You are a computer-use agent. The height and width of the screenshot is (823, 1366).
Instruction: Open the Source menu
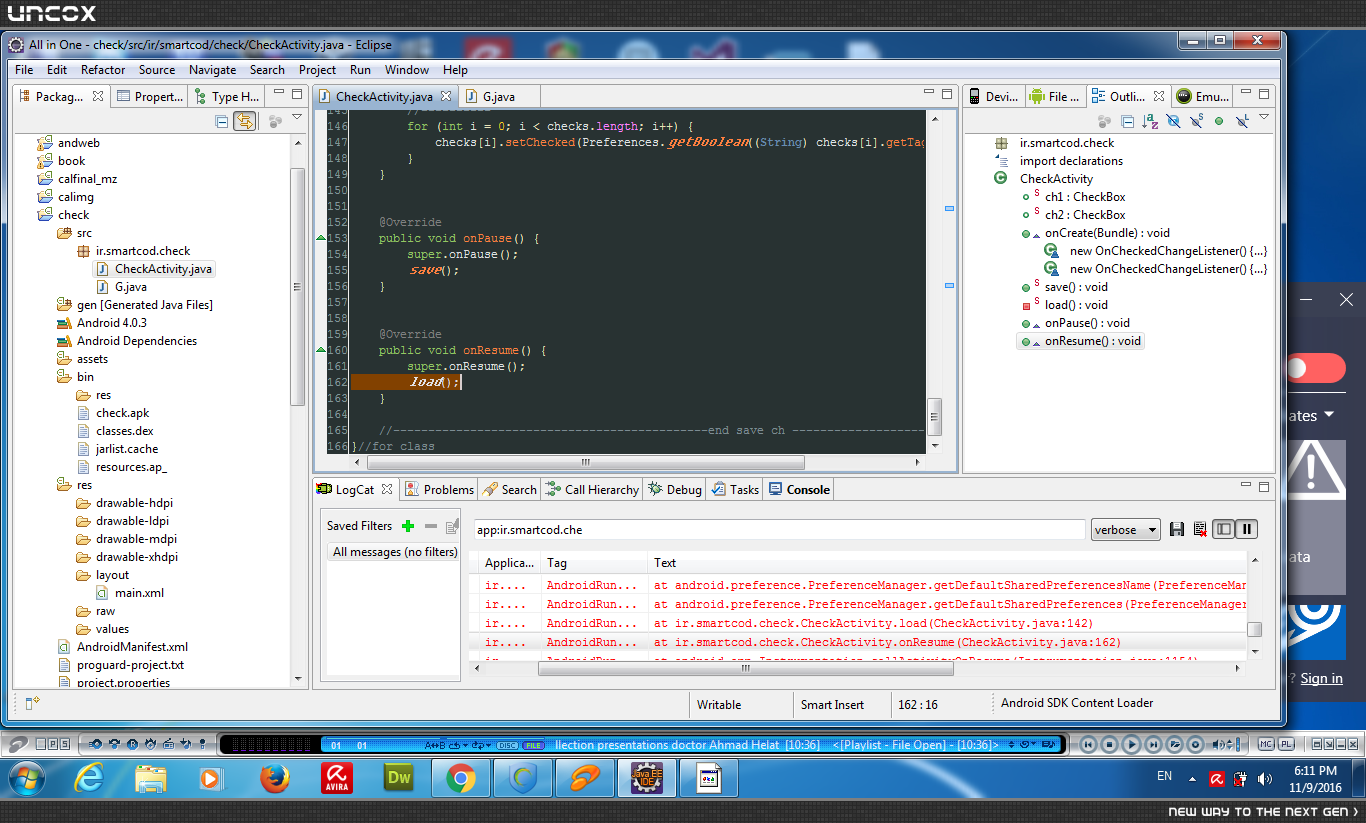157,70
